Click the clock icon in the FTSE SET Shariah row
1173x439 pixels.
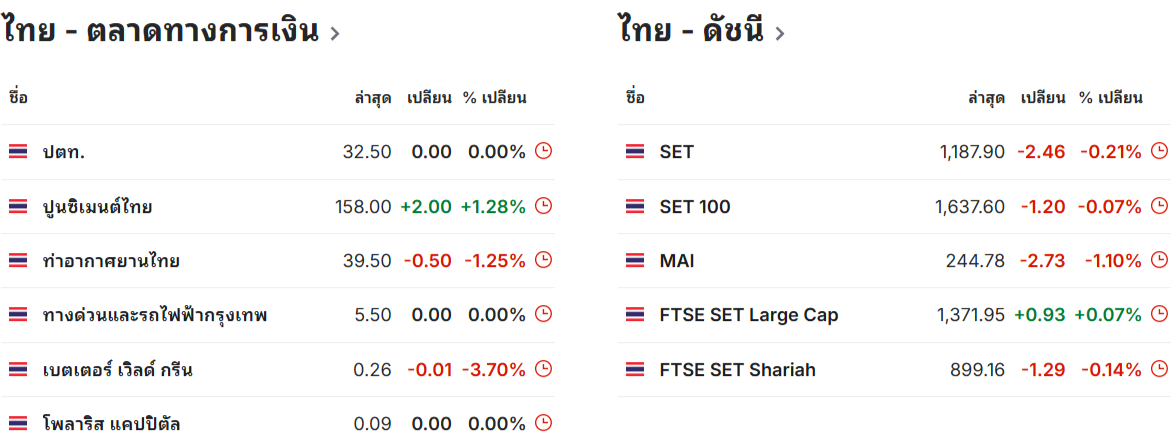(1159, 369)
